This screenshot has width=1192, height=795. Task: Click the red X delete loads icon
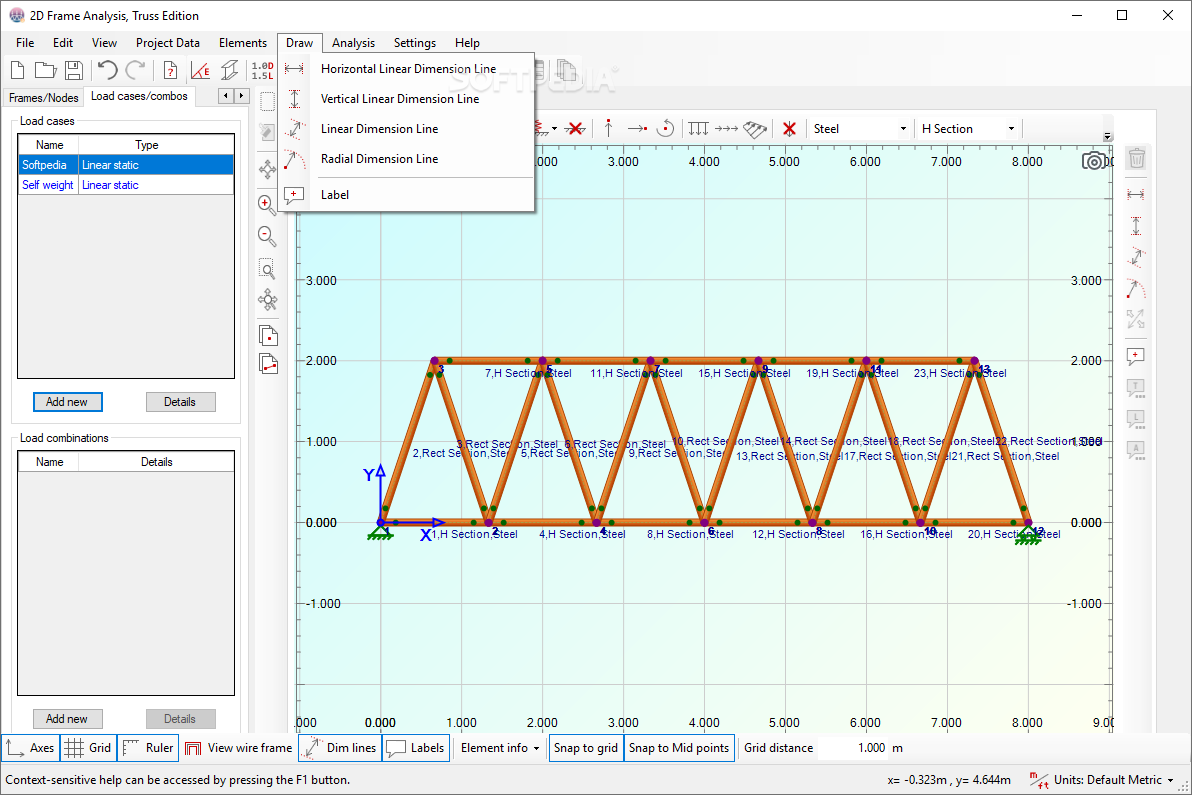tap(789, 128)
